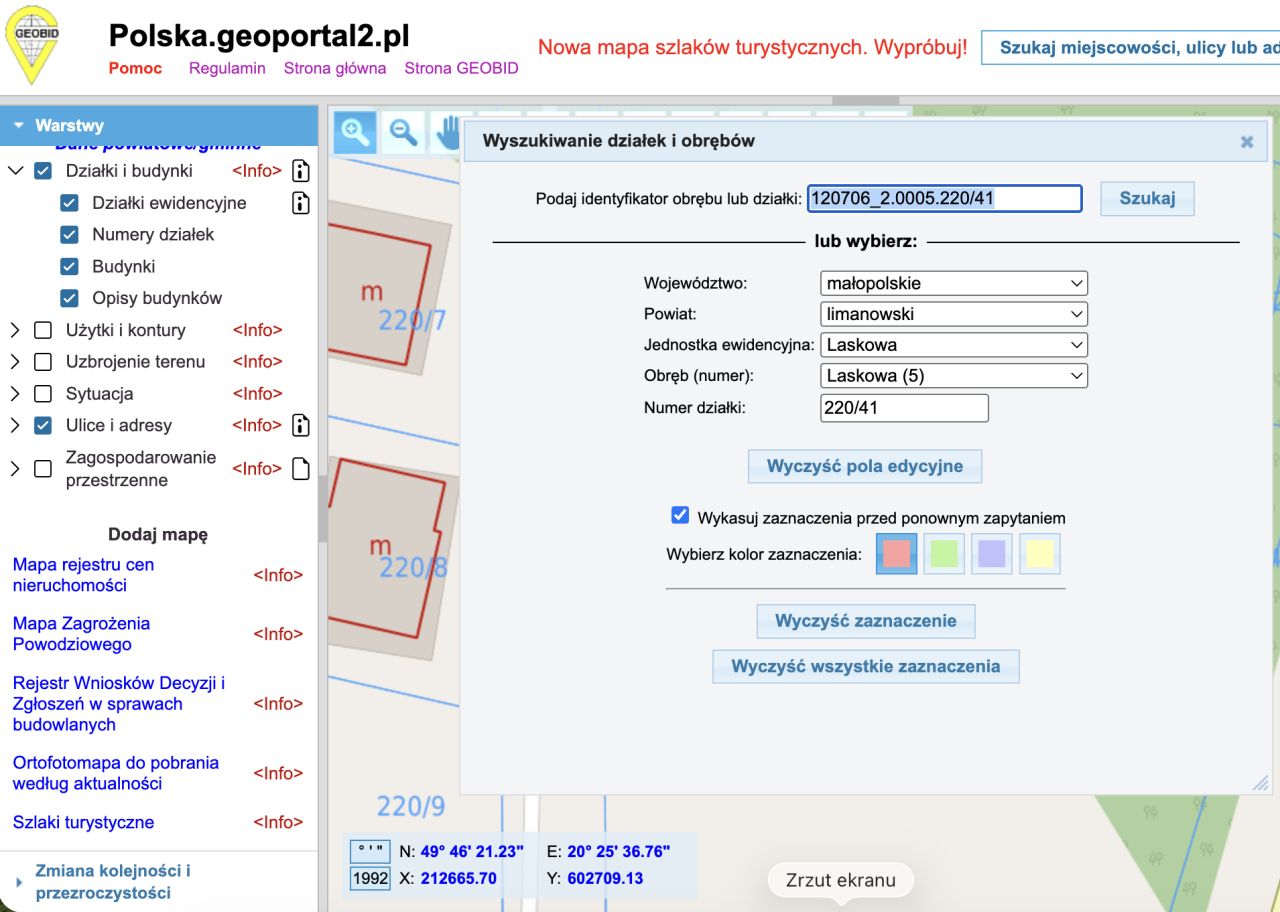Uncheck the Opisy budynków layer

tap(69, 298)
